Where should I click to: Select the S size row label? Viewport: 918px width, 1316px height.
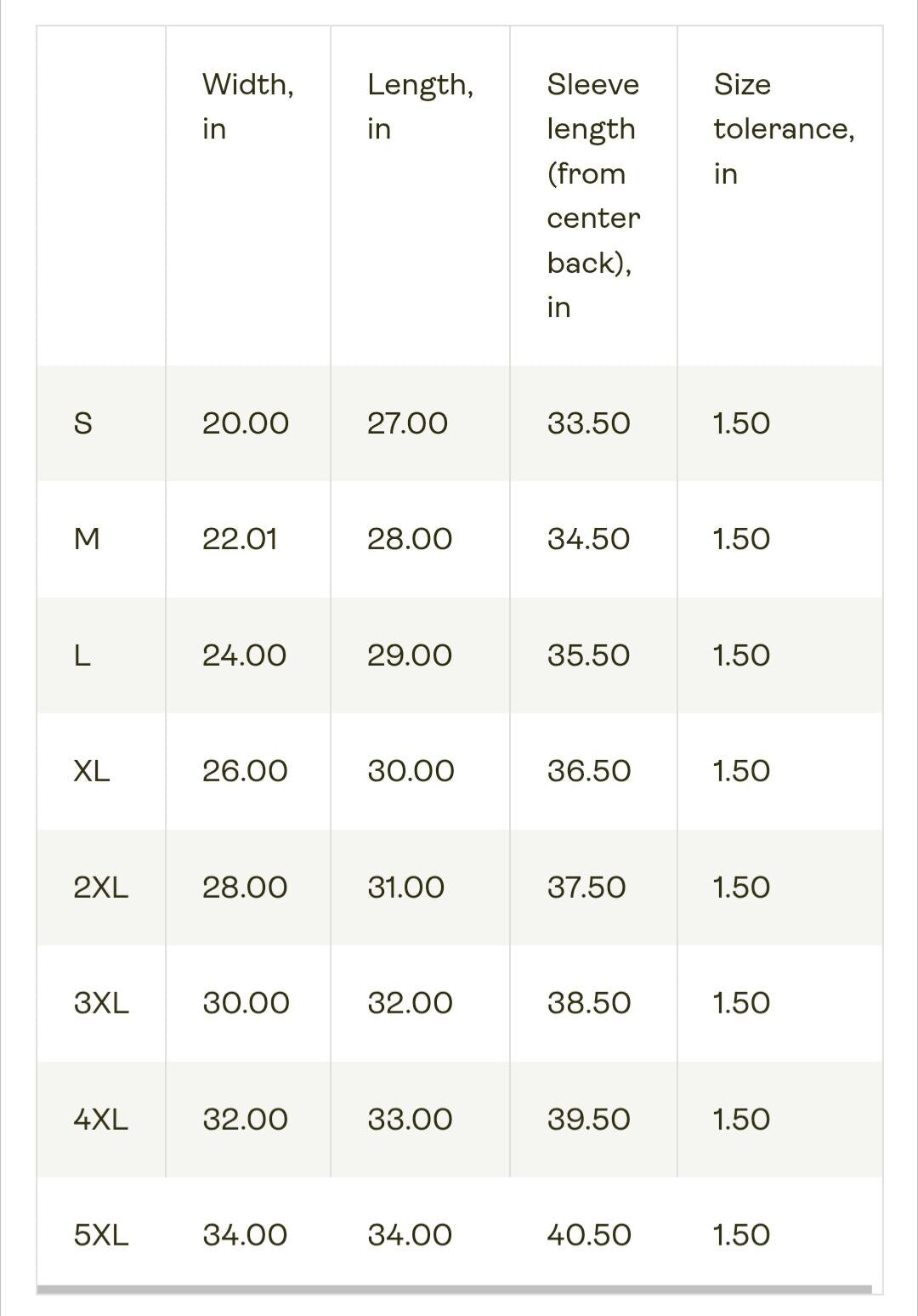click(x=83, y=423)
